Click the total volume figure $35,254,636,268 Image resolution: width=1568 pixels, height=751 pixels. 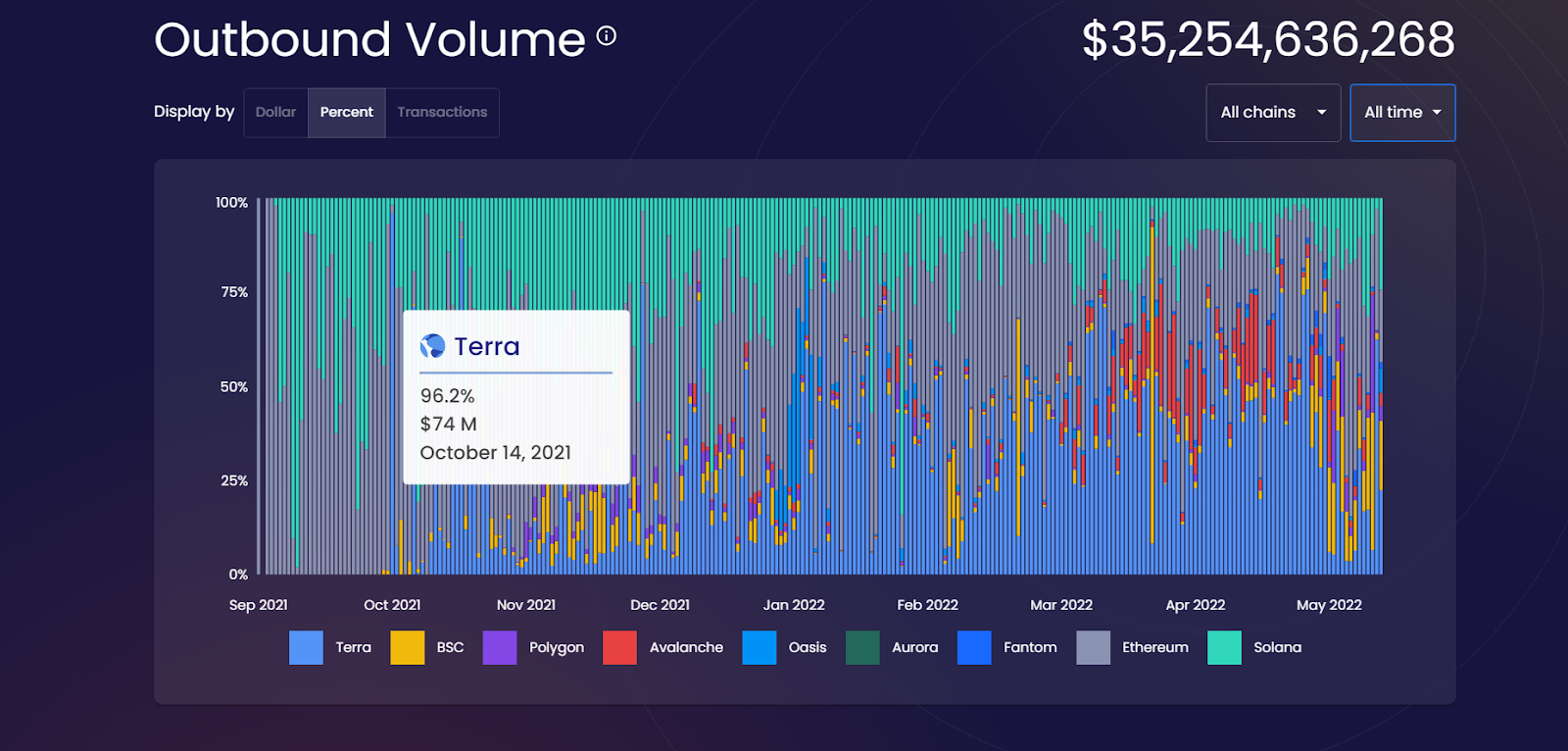coord(1268,40)
